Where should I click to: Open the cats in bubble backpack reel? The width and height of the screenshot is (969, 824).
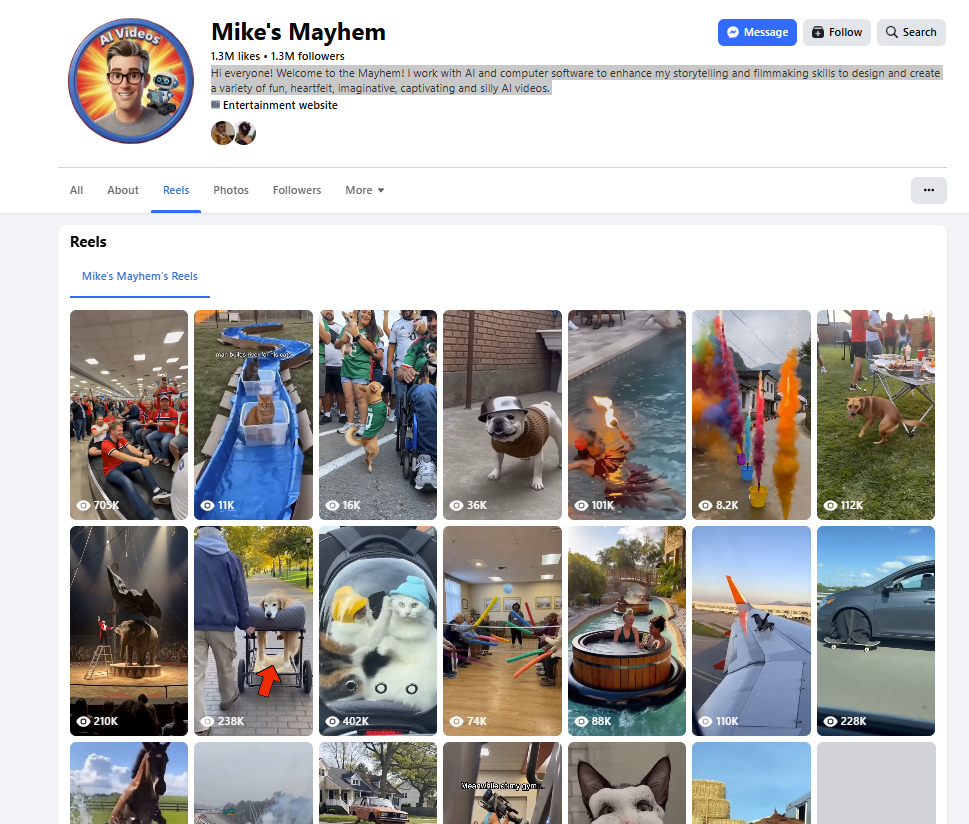(378, 631)
